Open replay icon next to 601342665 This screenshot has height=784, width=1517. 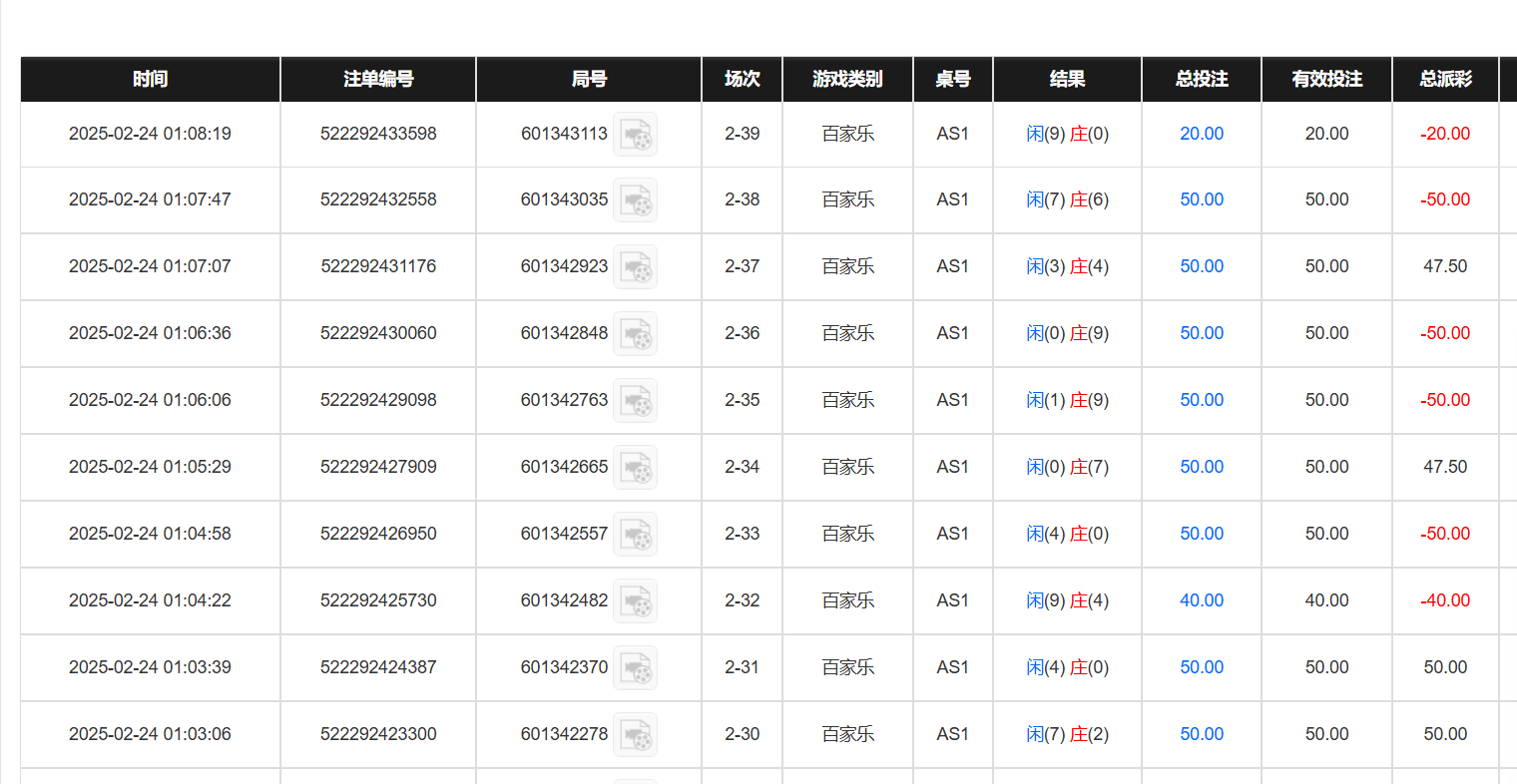(635, 468)
